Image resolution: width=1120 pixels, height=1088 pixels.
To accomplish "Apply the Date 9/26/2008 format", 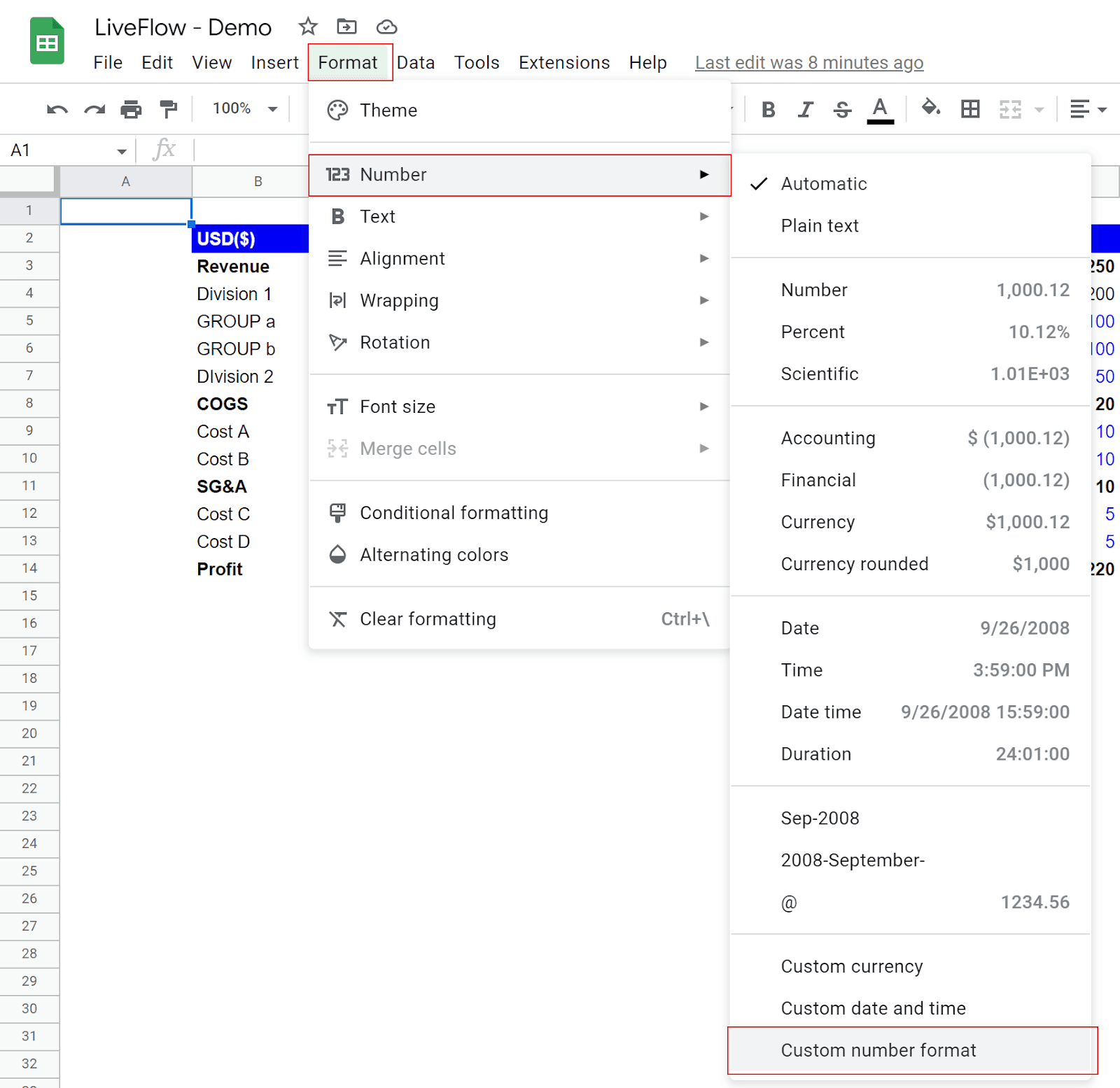I will coord(911,629).
